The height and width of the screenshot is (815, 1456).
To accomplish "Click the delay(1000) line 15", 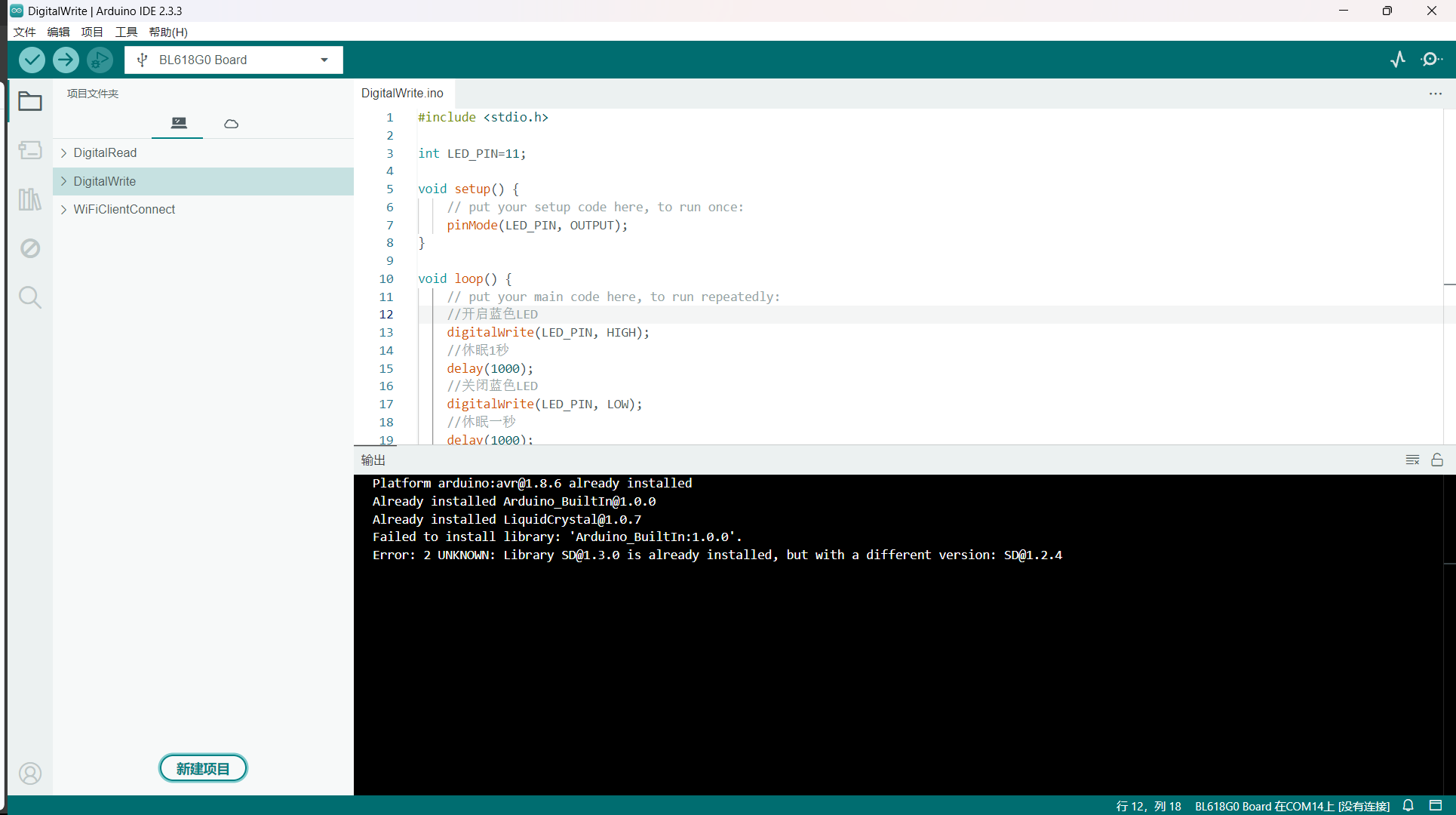I will [490, 369].
